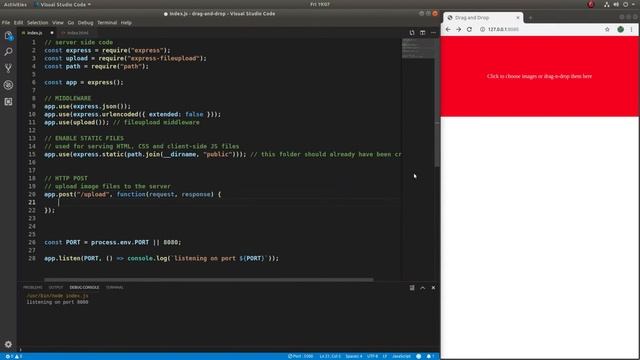Place cursor on line 21 in the editor

[222, 202]
